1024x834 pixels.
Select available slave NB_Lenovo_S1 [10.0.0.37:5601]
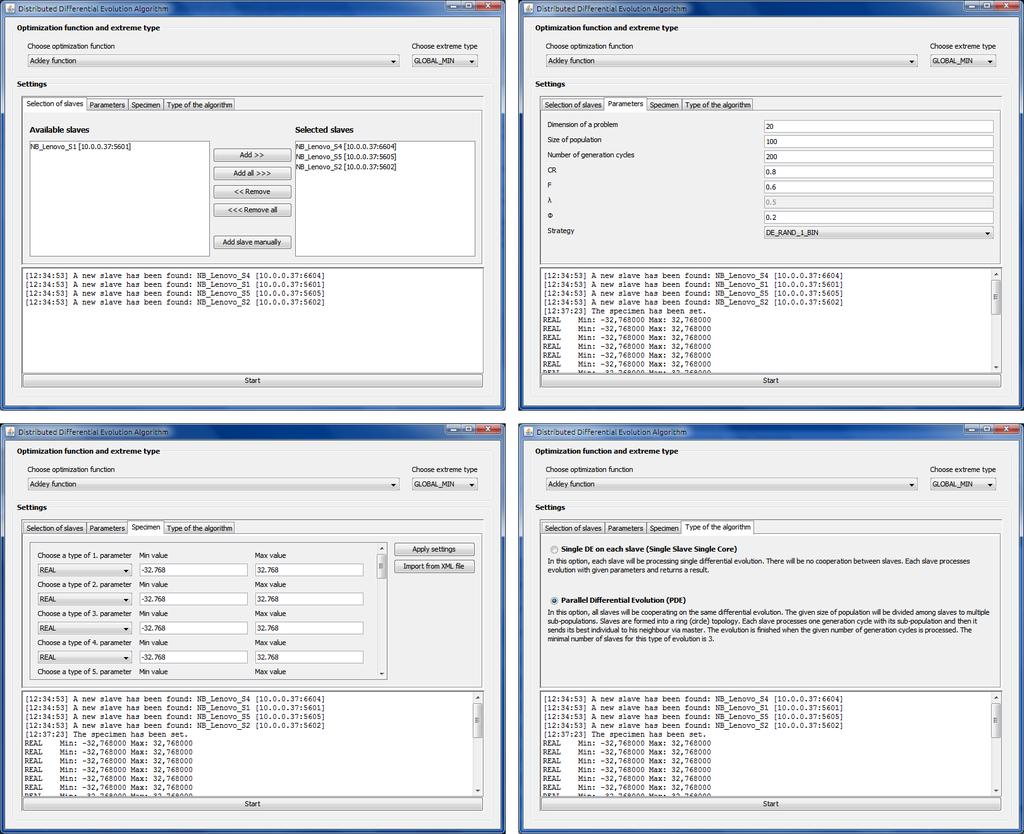[80, 147]
